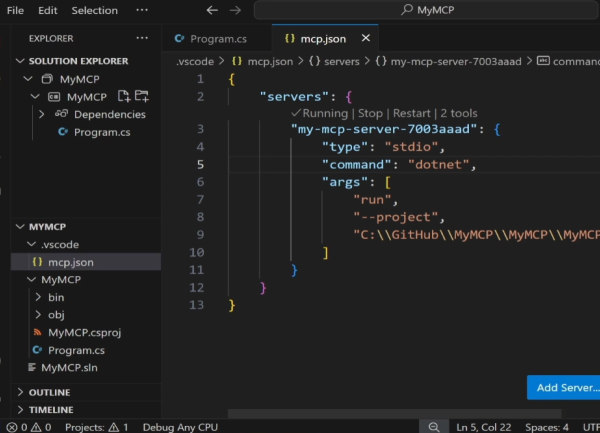Click the horizontal editor scrollbar
This screenshot has width=600, height=433.
pyautogui.click(x=395, y=413)
